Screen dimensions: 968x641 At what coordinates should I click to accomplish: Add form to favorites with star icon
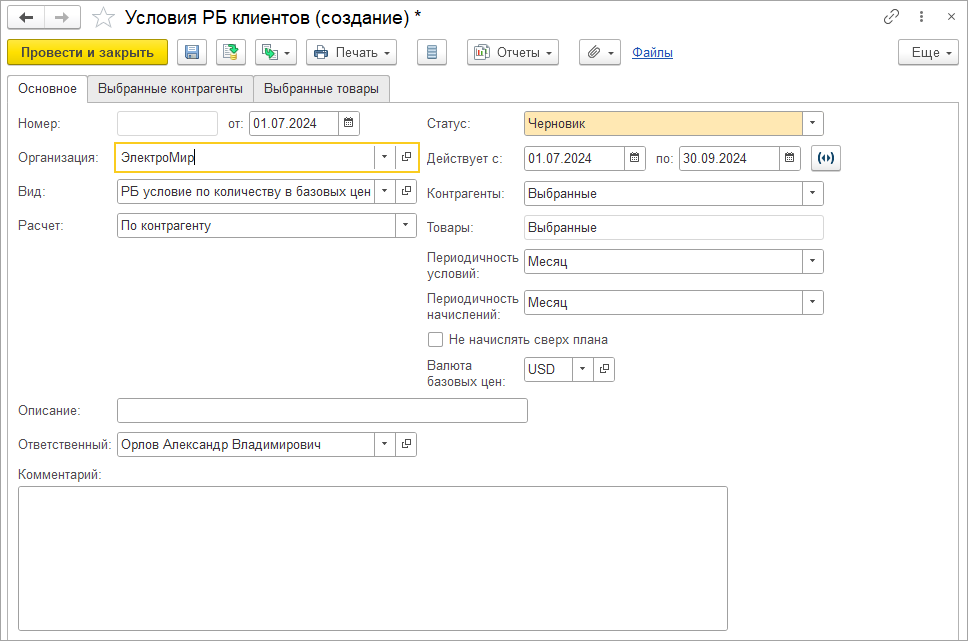pos(103,17)
